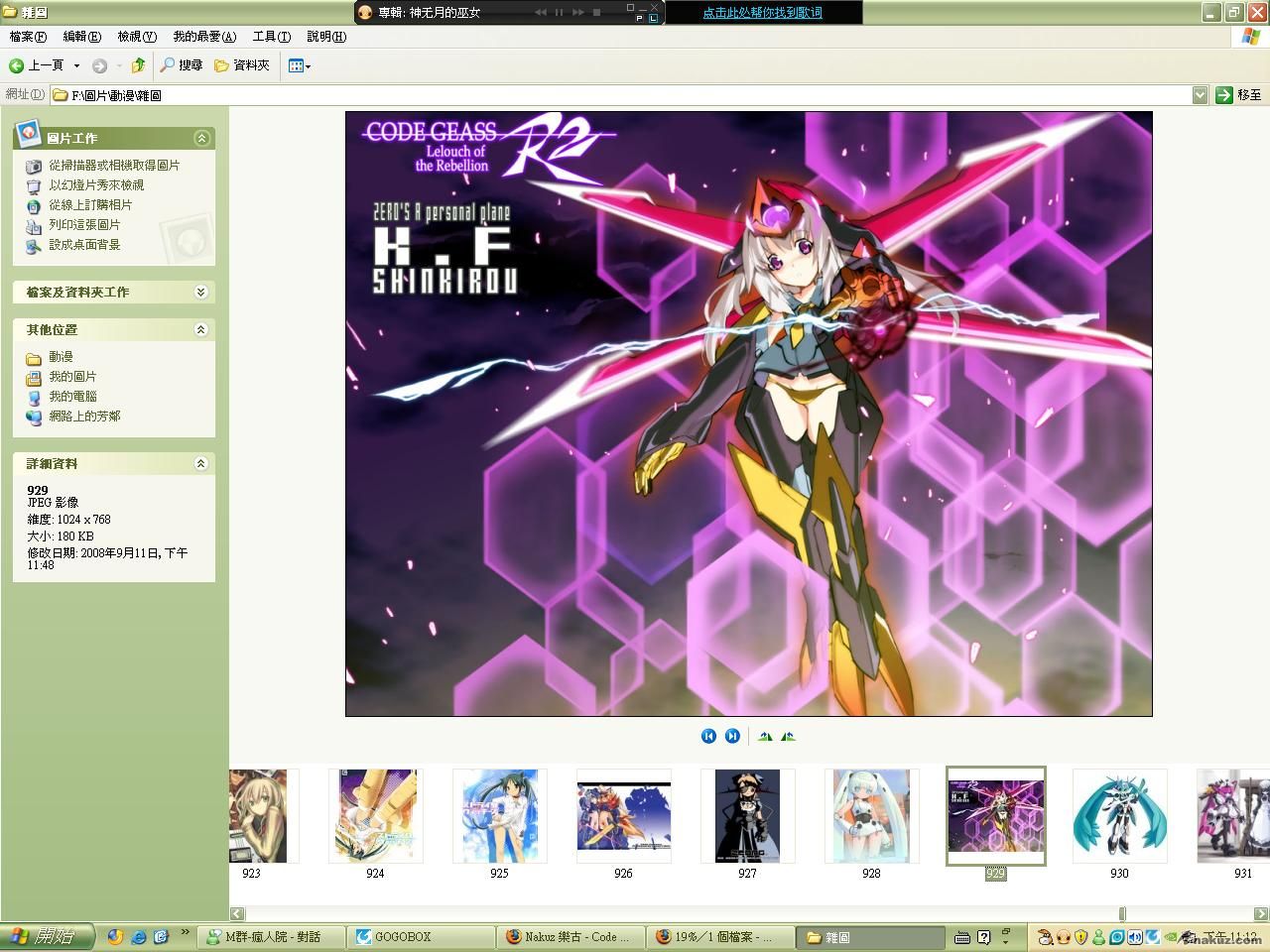Click filmstrip scrollbar left arrow
The image size is (1270, 952).
coord(237,914)
